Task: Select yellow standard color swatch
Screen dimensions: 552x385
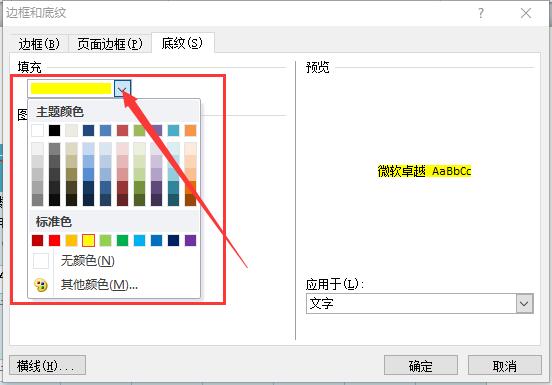Action: click(x=88, y=240)
